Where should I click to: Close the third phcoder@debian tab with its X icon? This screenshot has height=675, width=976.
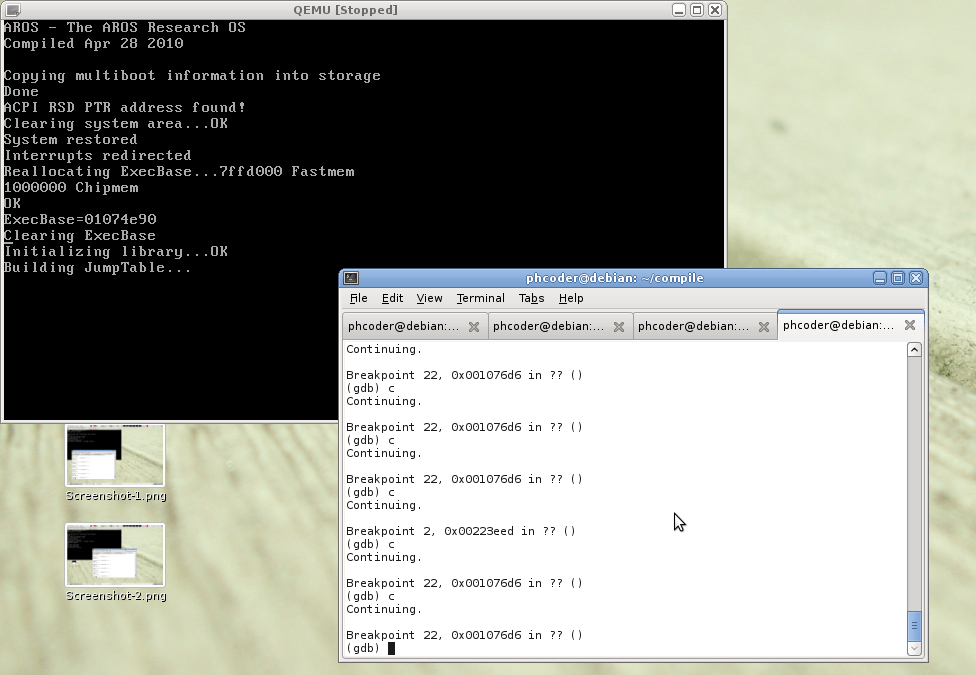click(x=764, y=325)
